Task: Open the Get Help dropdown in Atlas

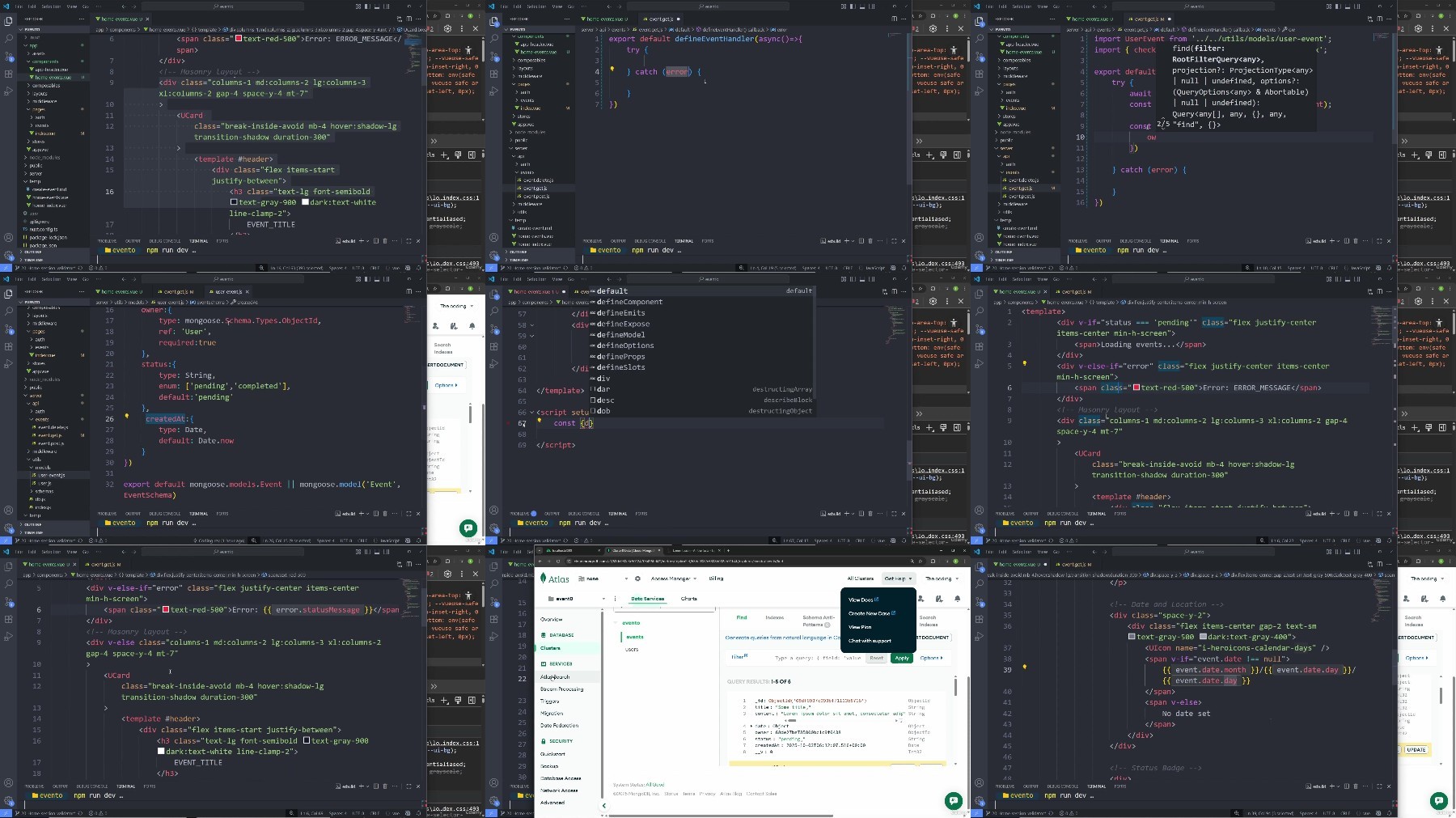Action: coord(898,579)
